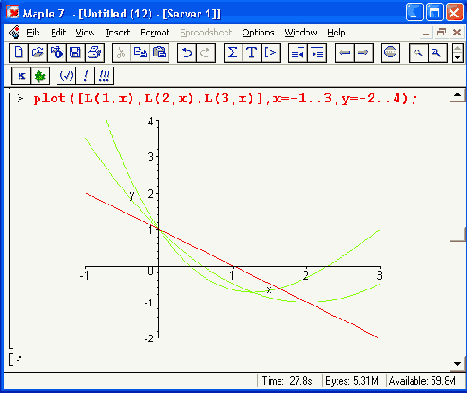
Task: Open the Options menu
Action: (258, 32)
